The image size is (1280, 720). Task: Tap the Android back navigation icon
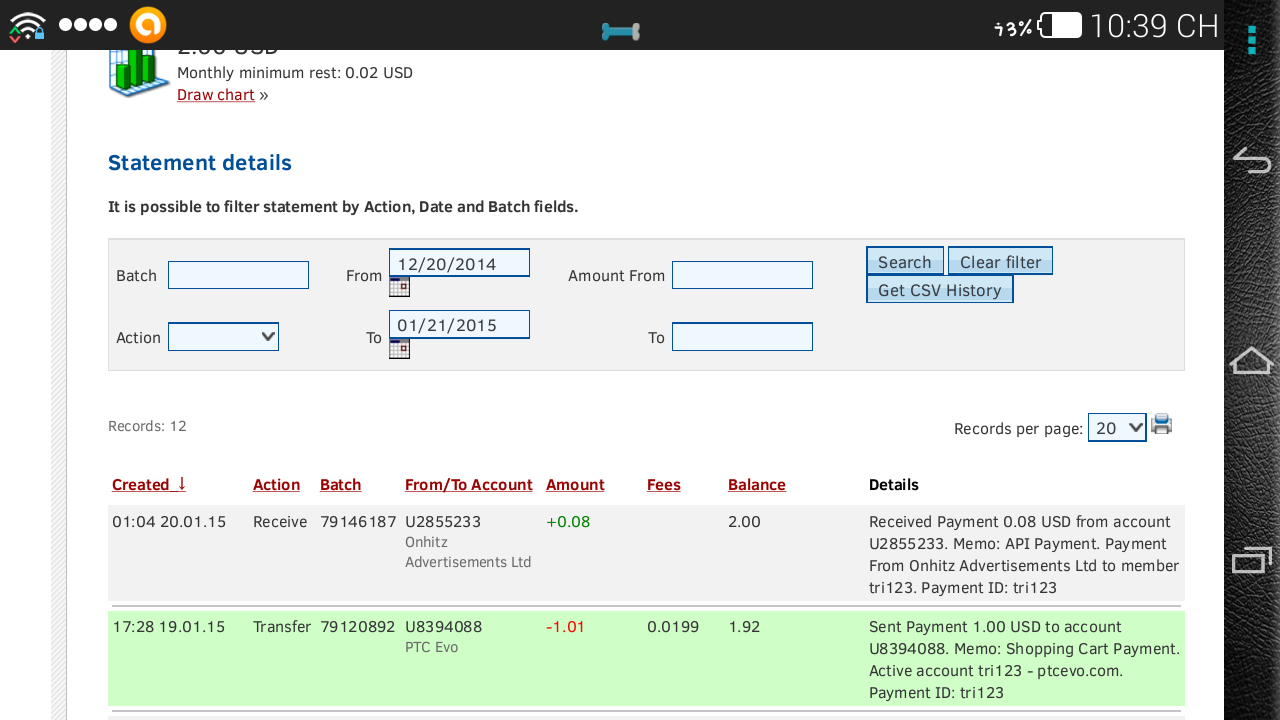1251,161
